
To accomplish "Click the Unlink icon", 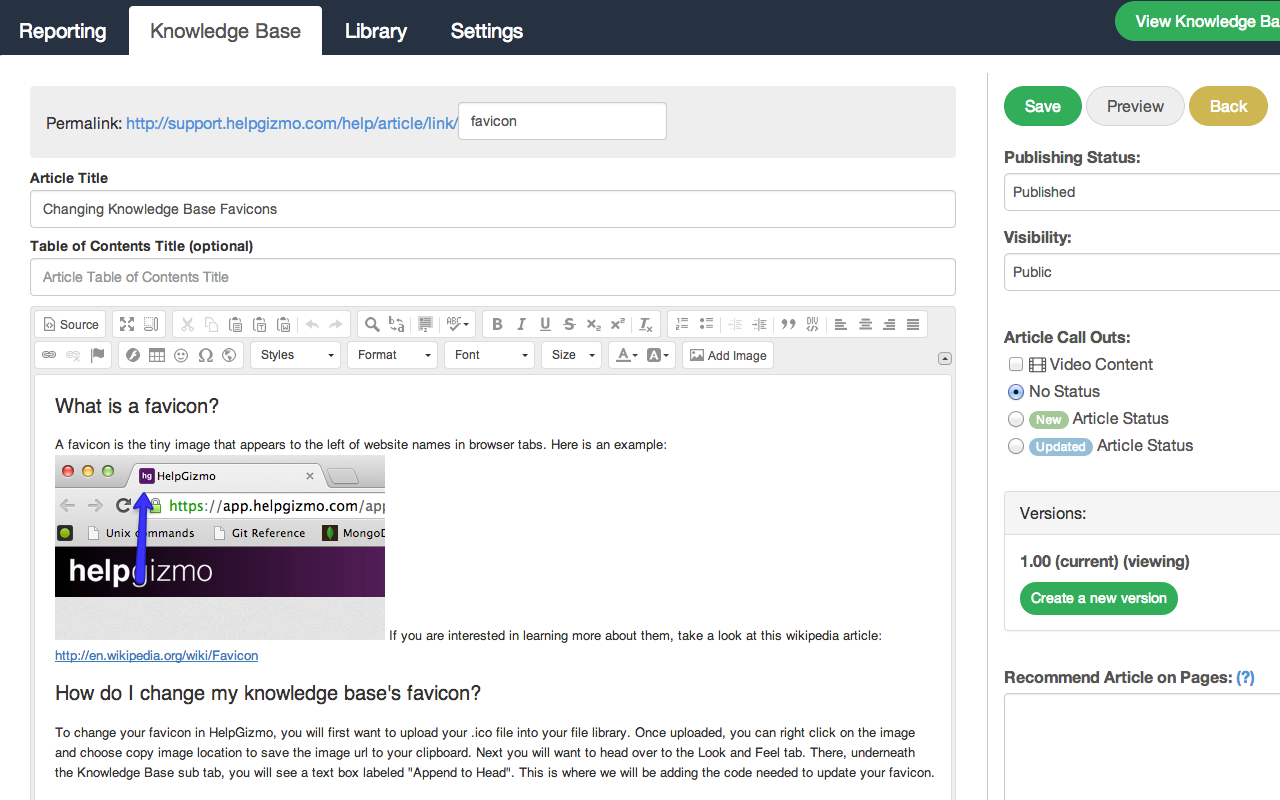I will (x=73, y=355).
